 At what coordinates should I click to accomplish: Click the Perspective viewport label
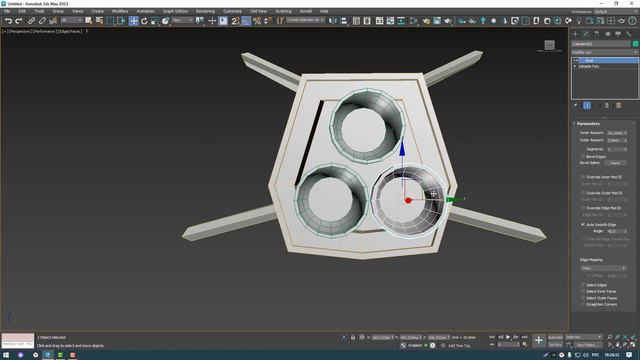[20, 31]
